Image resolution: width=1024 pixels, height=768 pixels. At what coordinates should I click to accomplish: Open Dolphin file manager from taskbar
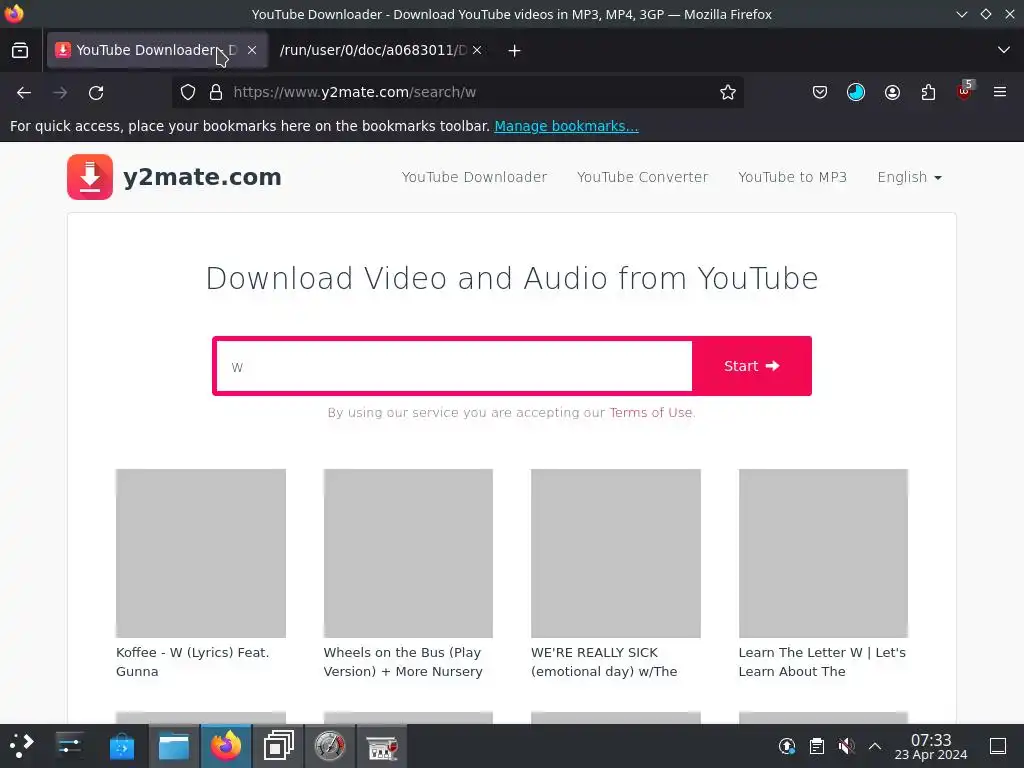pyautogui.click(x=174, y=746)
